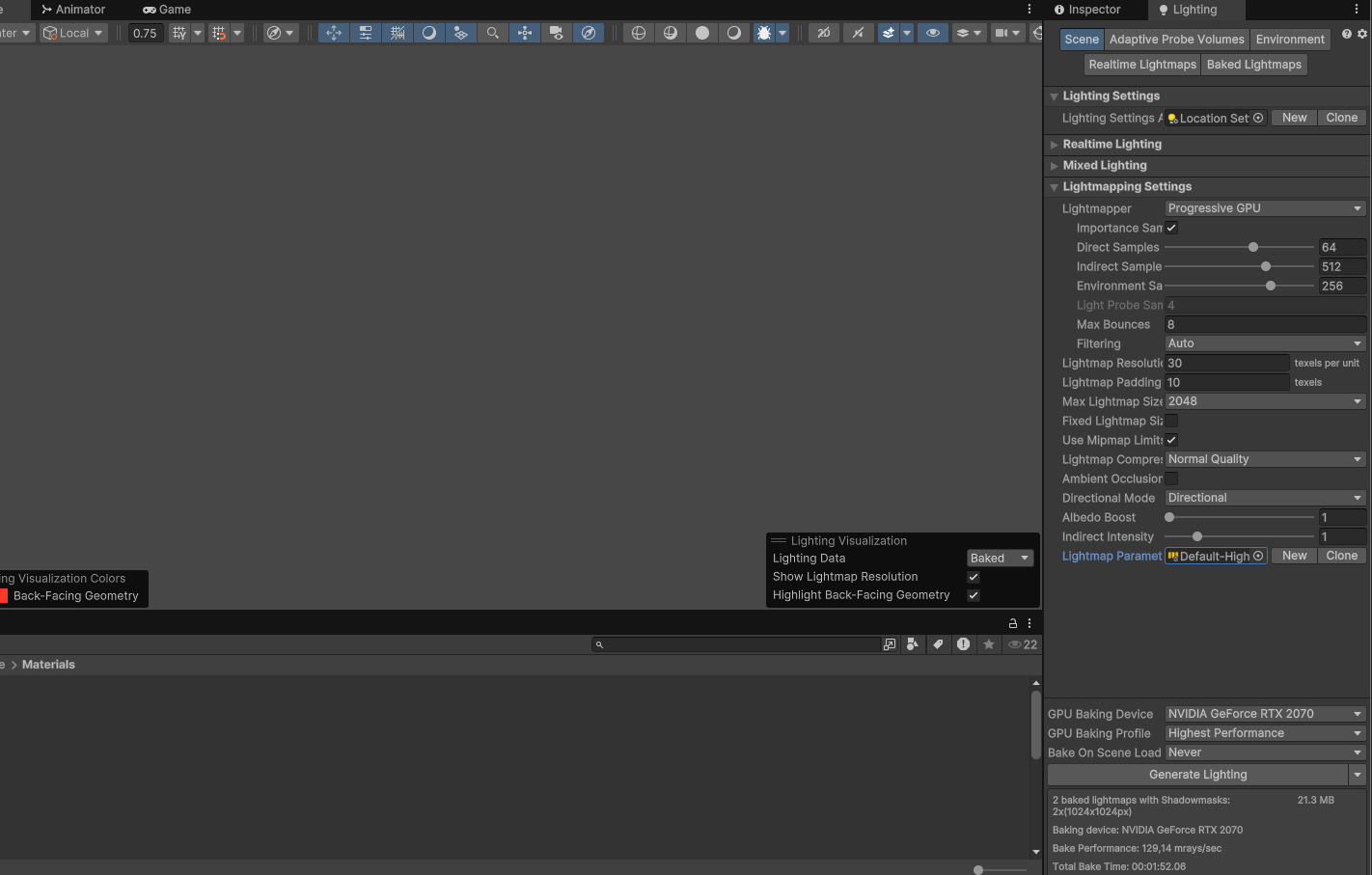Image resolution: width=1372 pixels, height=875 pixels.
Task: Click the scene visibility eye icon in toolbar
Action: tap(933, 32)
